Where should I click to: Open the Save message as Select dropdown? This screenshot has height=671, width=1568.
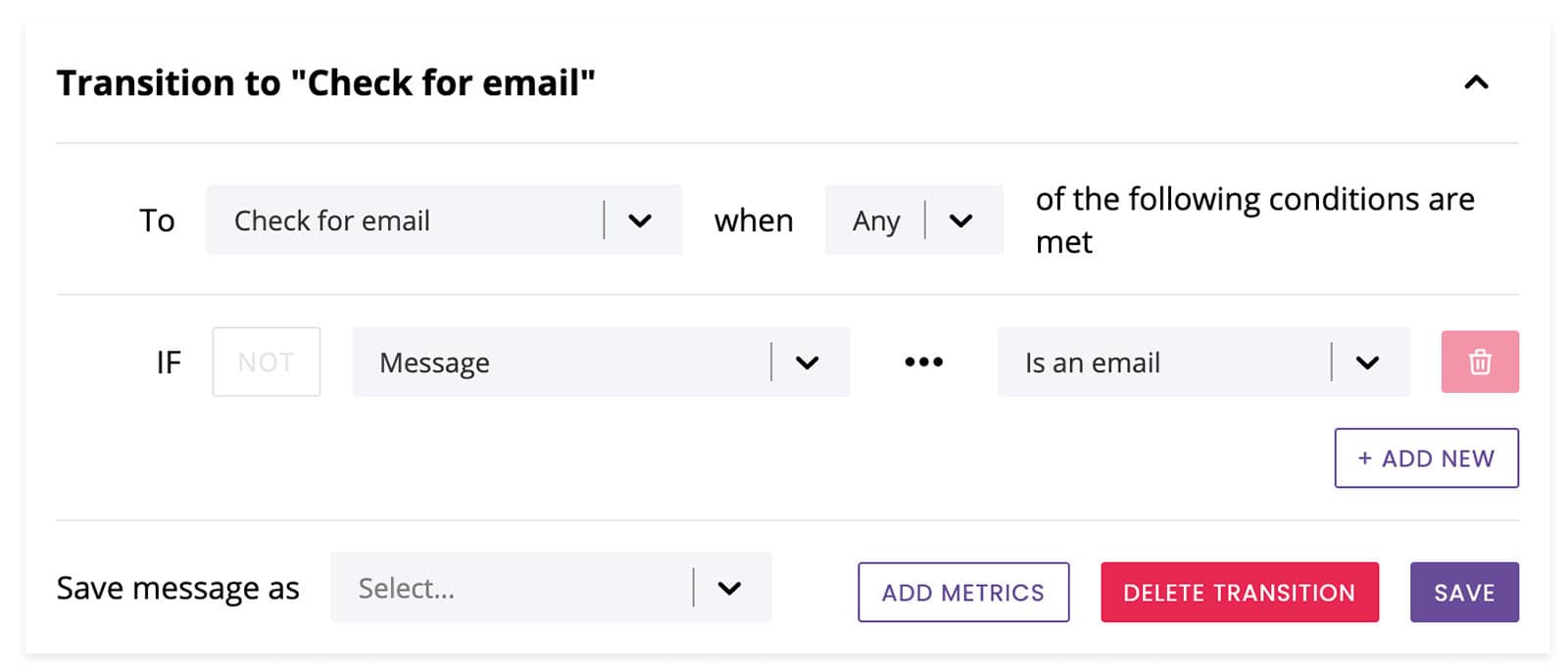coord(551,588)
